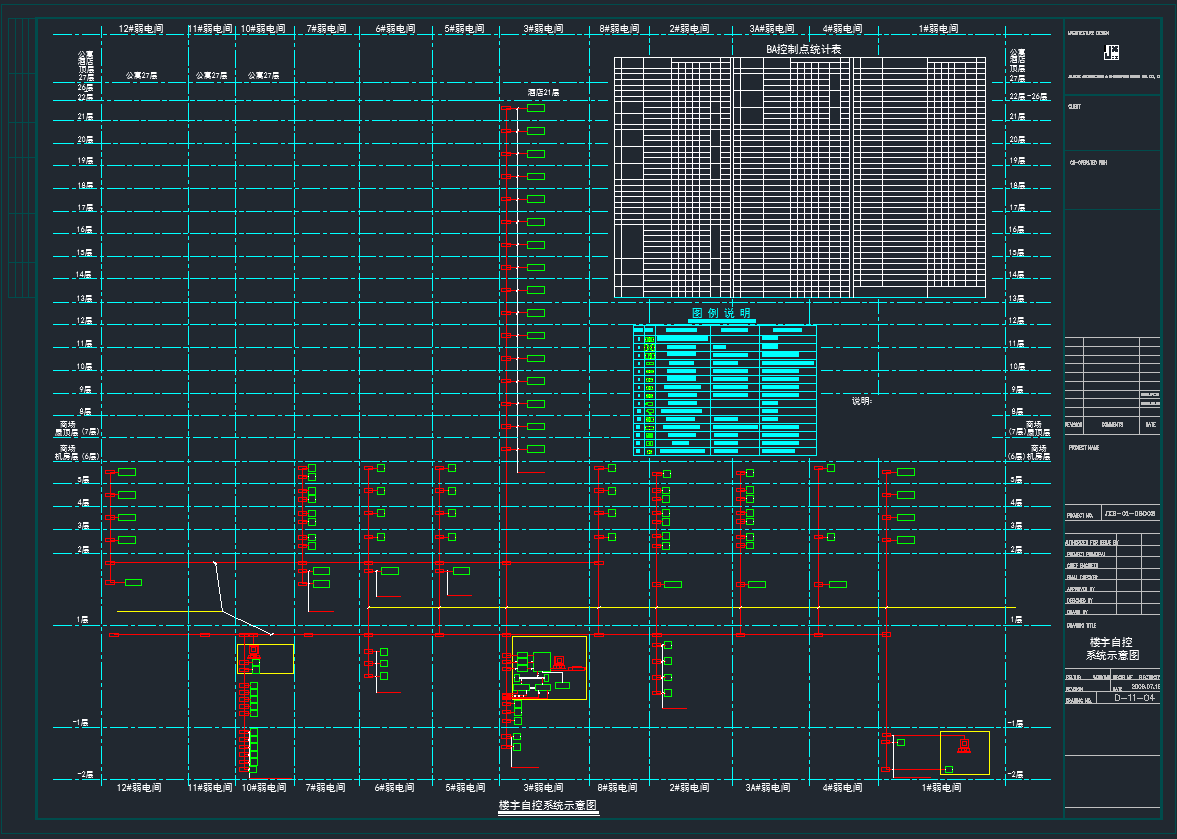1177x839 pixels.
Task: Select the 5层 green controller box in 1#弱电间 column
Action: tap(906, 472)
